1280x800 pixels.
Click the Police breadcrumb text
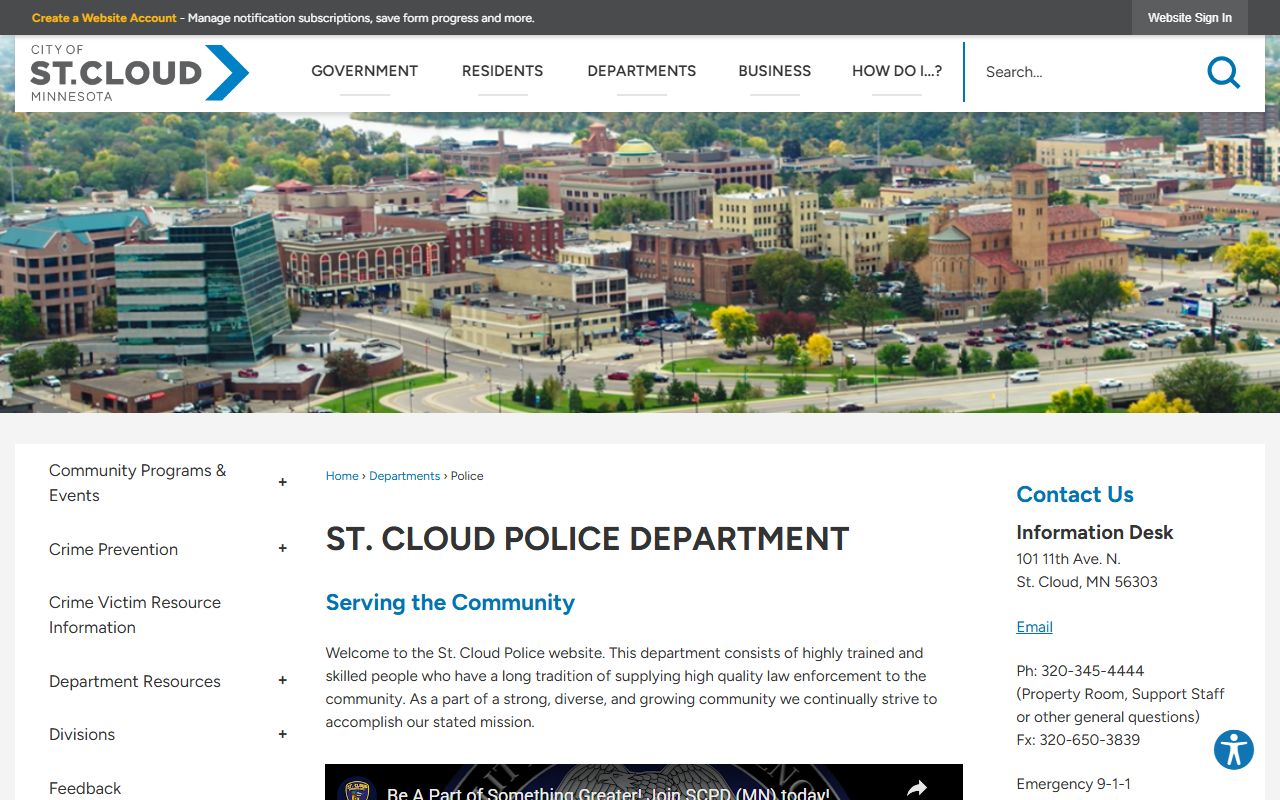click(x=467, y=476)
